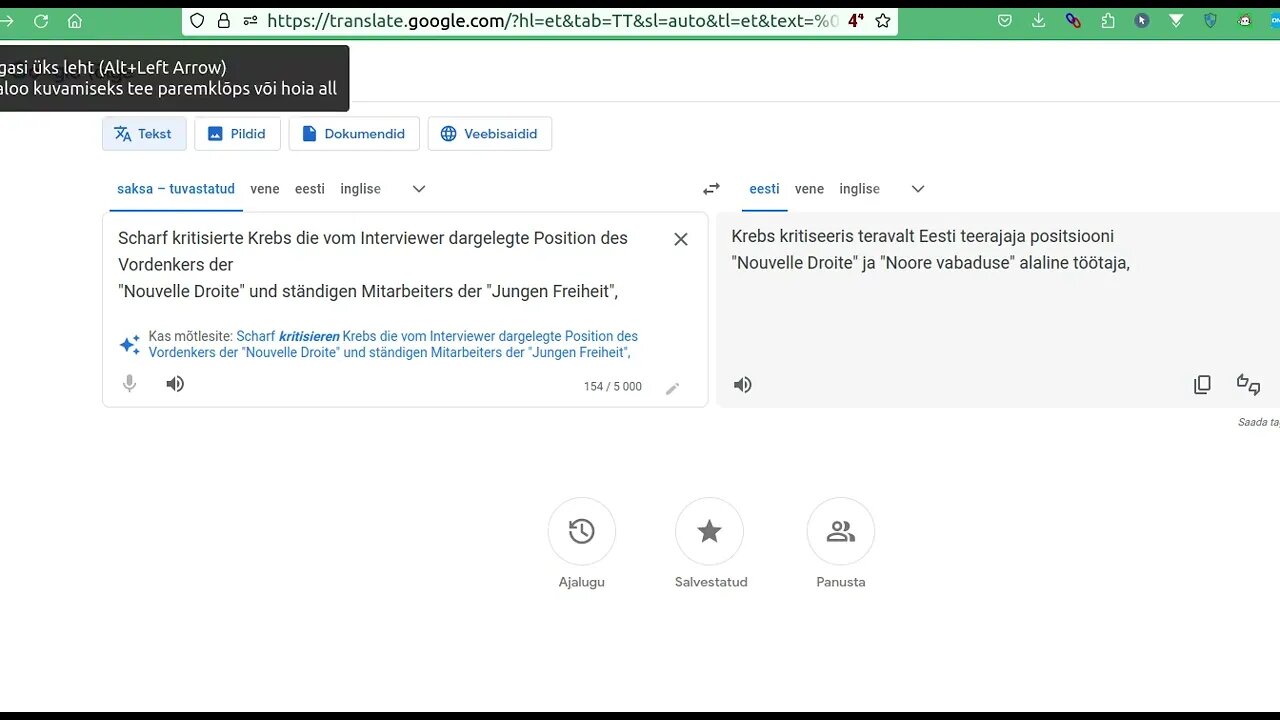Click the pencil edit icon by character count
This screenshot has height=720, width=1280.
[672, 389]
